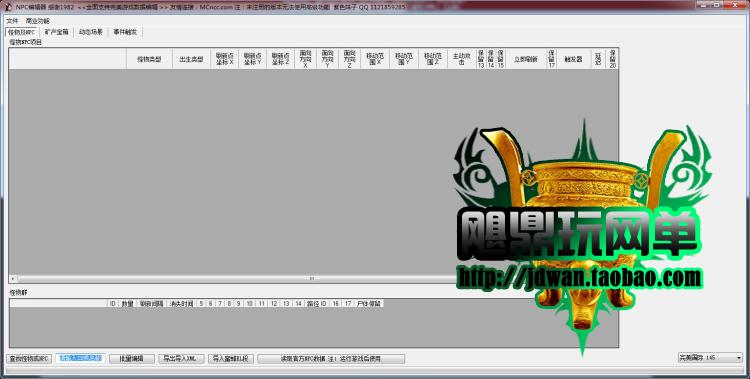Click the highlighted search text field
The width and height of the screenshot is (750, 379).
(x=80, y=358)
